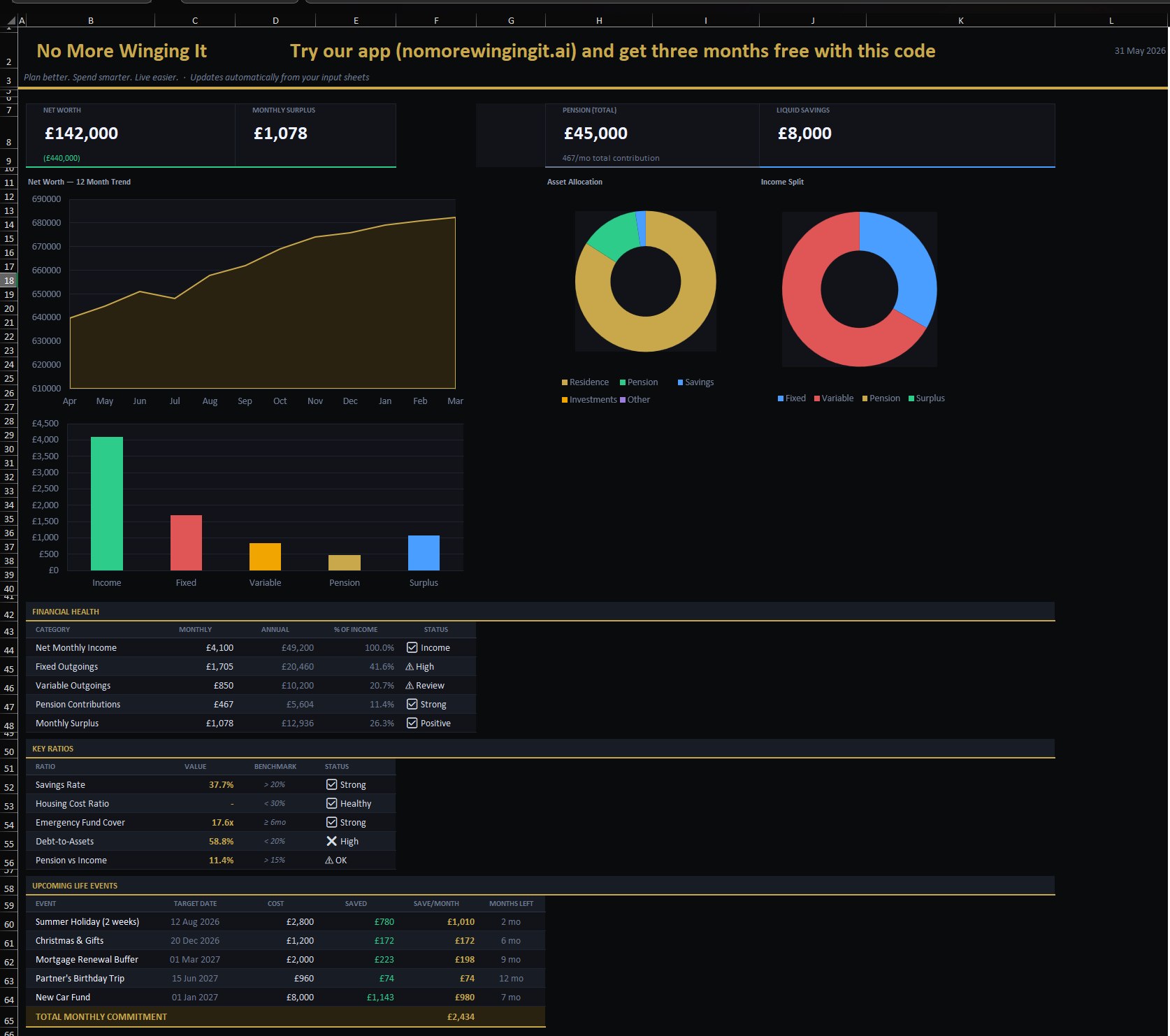Click the X icon in Debt-to-Assets row
This screenshot has width=1170, height=1036.
(332, 841)
